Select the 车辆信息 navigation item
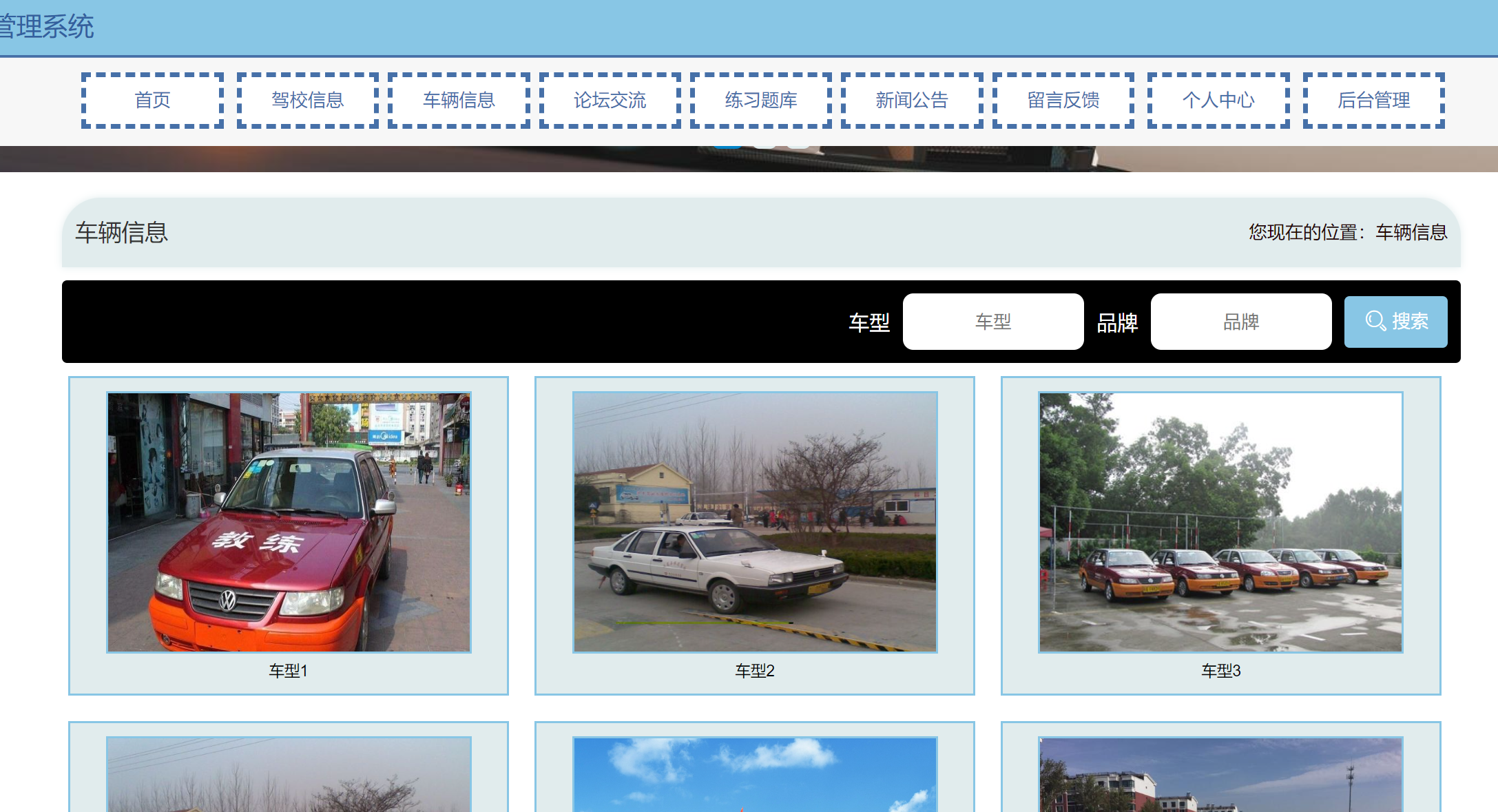 coord(459,101)
